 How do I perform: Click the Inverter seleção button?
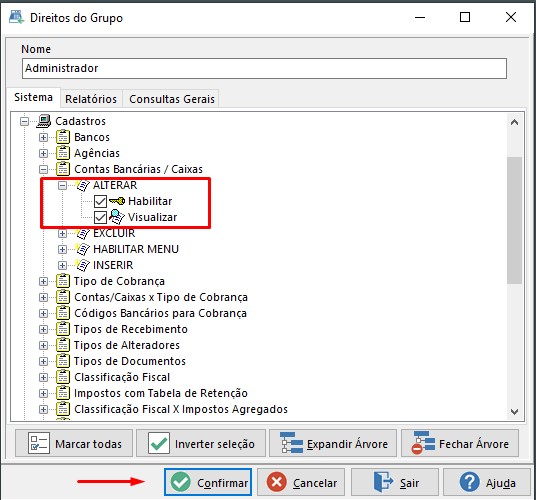pos(201,443)
